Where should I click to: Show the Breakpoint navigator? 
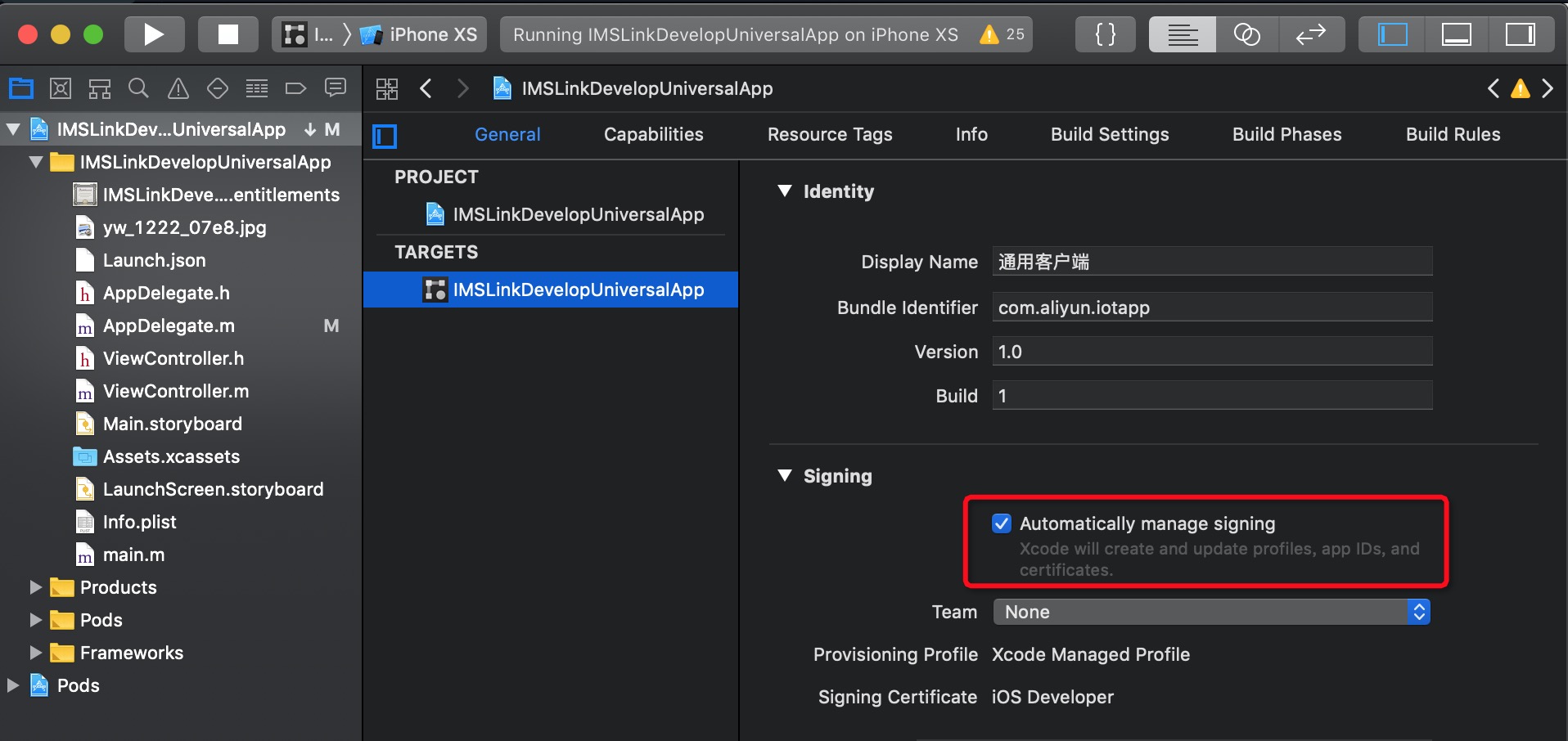point(295,88)
